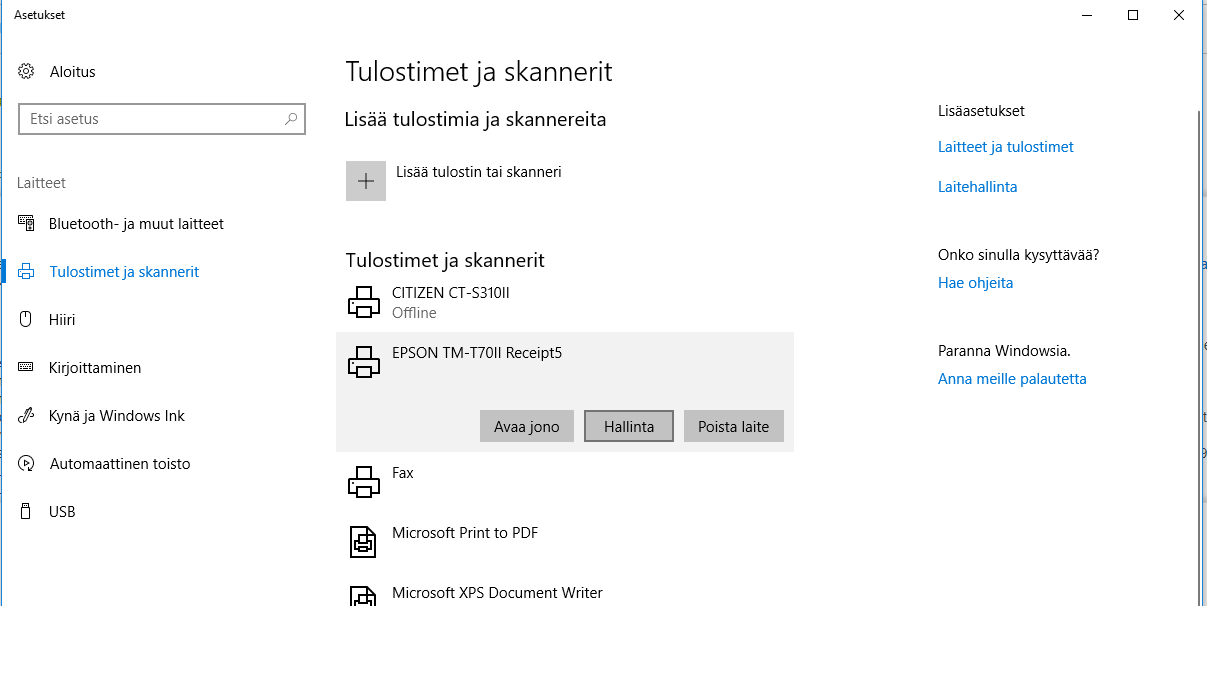This screenshot has width=1208, height=681.
Task: Select the EPSON TM-T70II Receipt5 name
Action: point(477,353)
